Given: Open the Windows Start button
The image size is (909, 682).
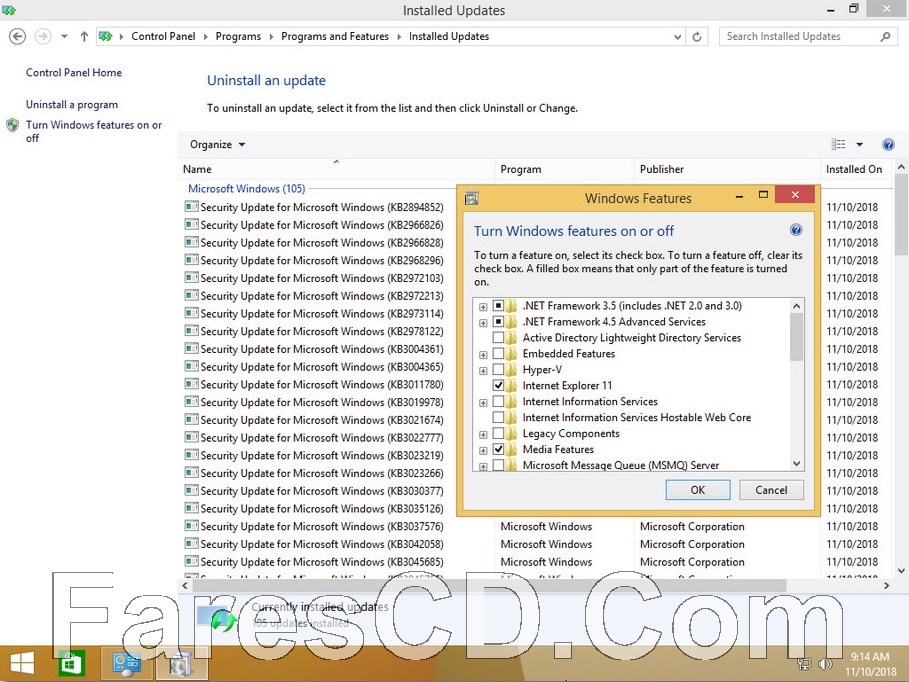Looking at the screenshot, I should pos(22,664).
